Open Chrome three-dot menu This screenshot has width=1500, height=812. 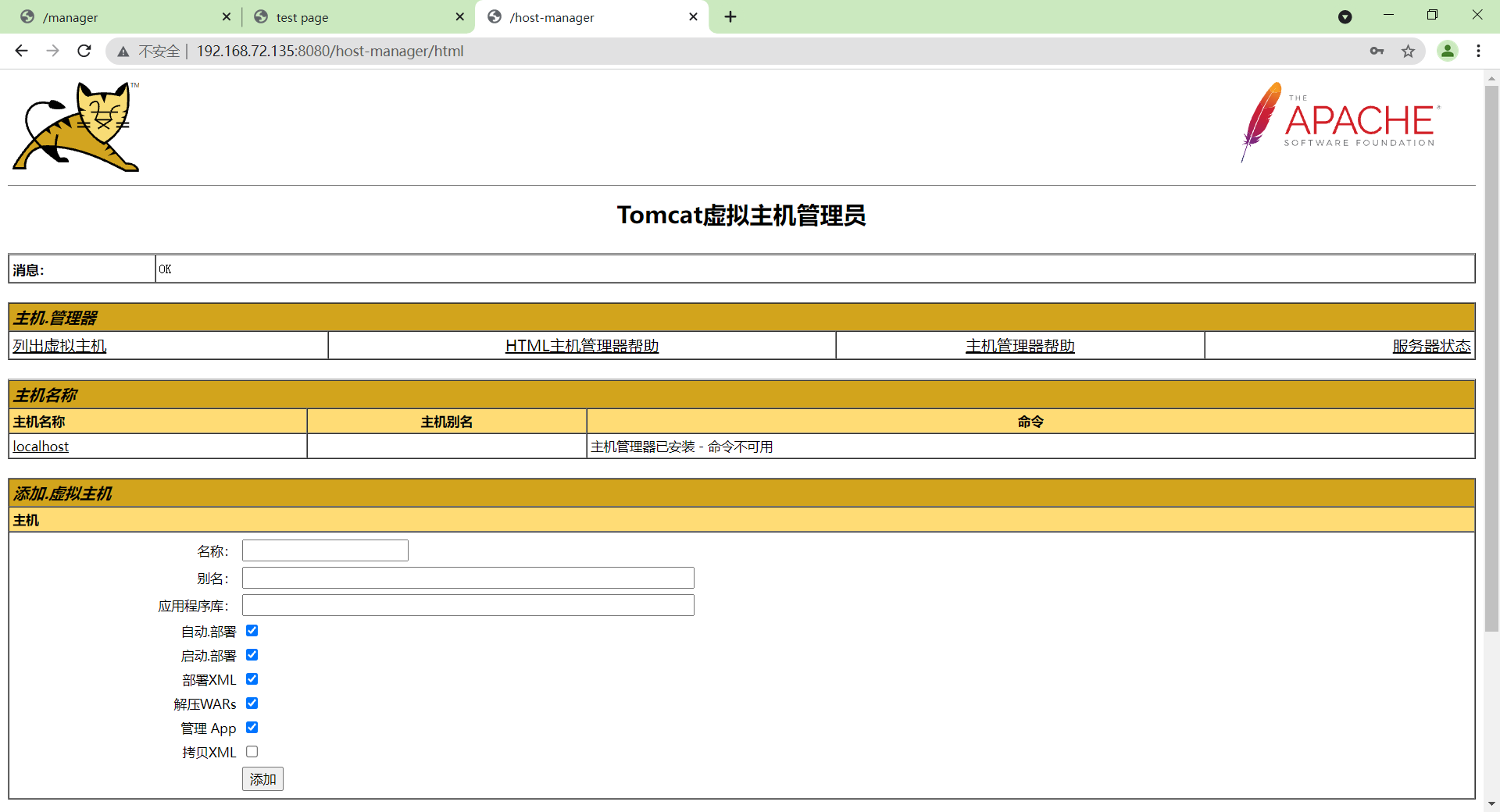1478,51
